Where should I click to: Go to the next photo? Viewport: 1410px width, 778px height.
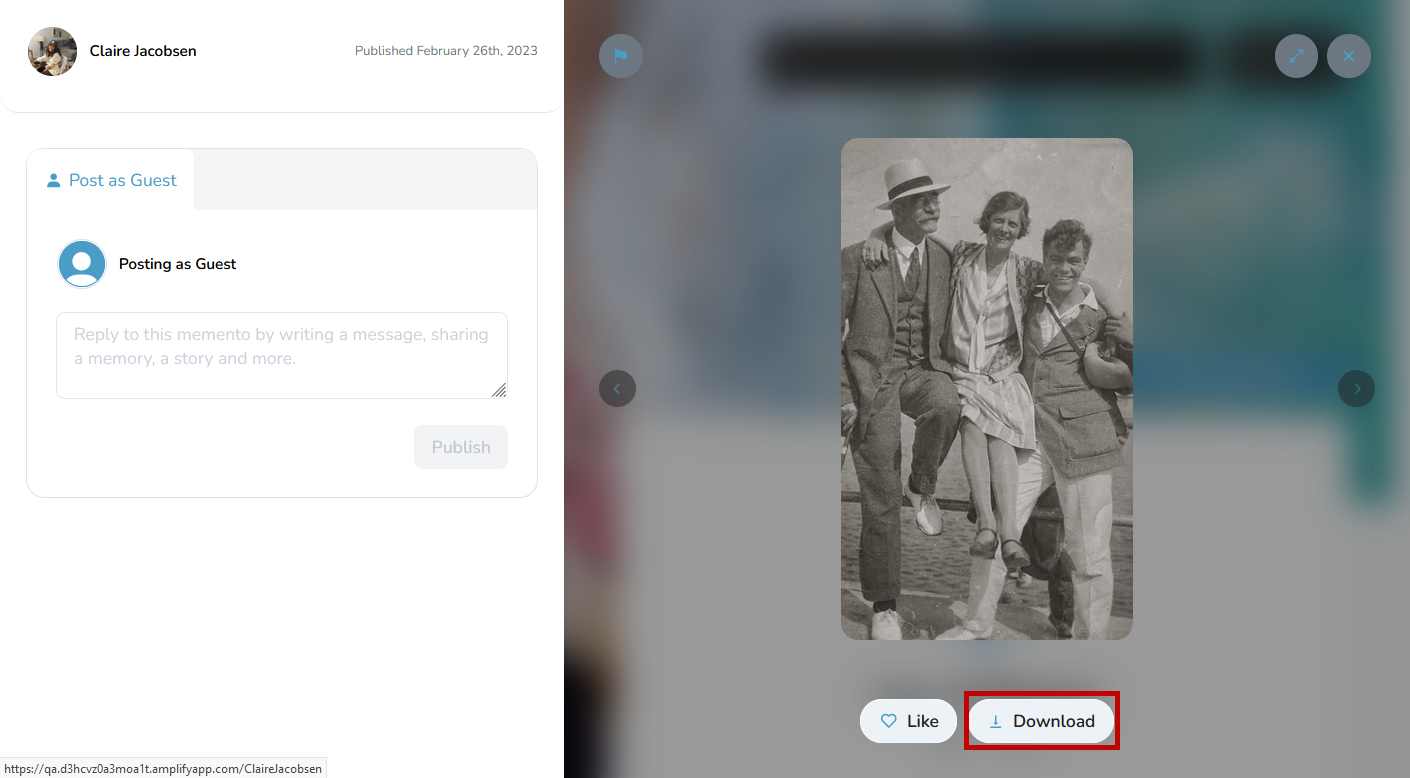click(x=1356, y=388)
